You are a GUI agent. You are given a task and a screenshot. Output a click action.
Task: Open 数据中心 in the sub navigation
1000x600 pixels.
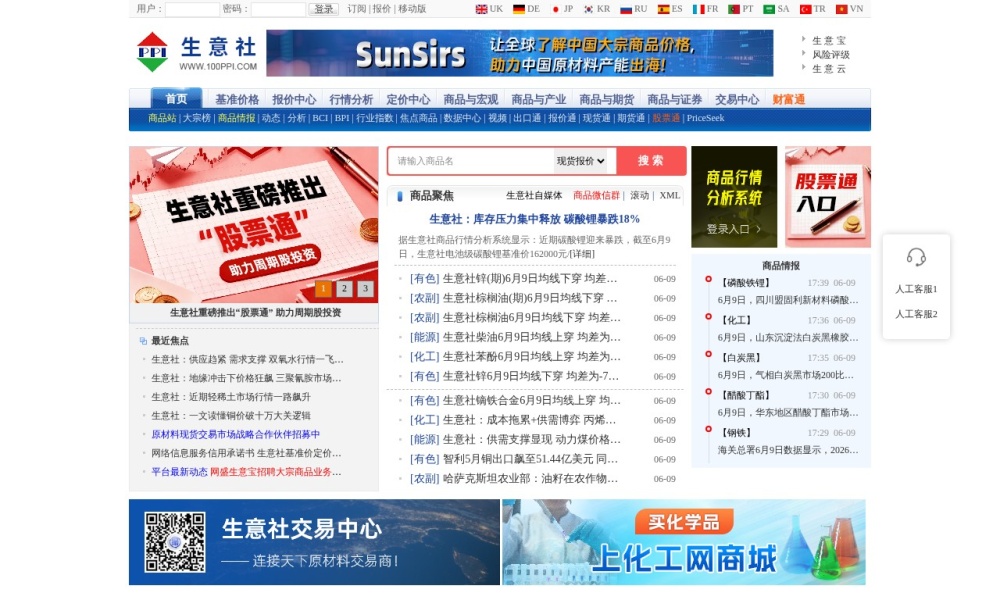(x=462, y=118)
